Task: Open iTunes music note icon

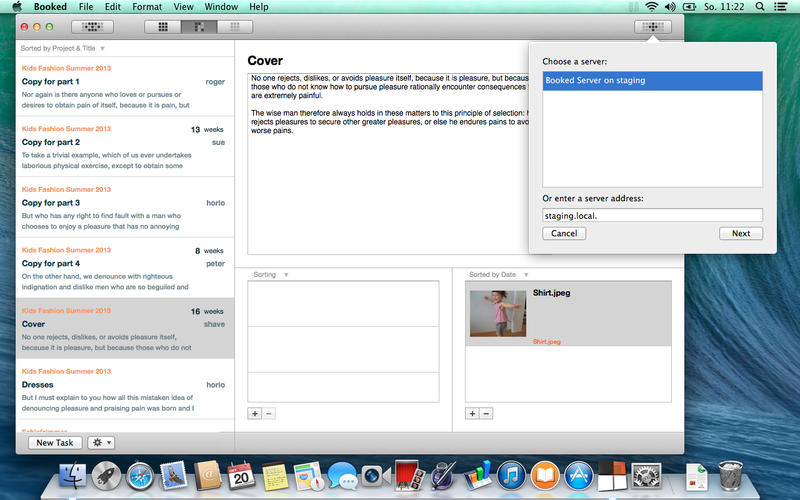Action: point(511,477)
